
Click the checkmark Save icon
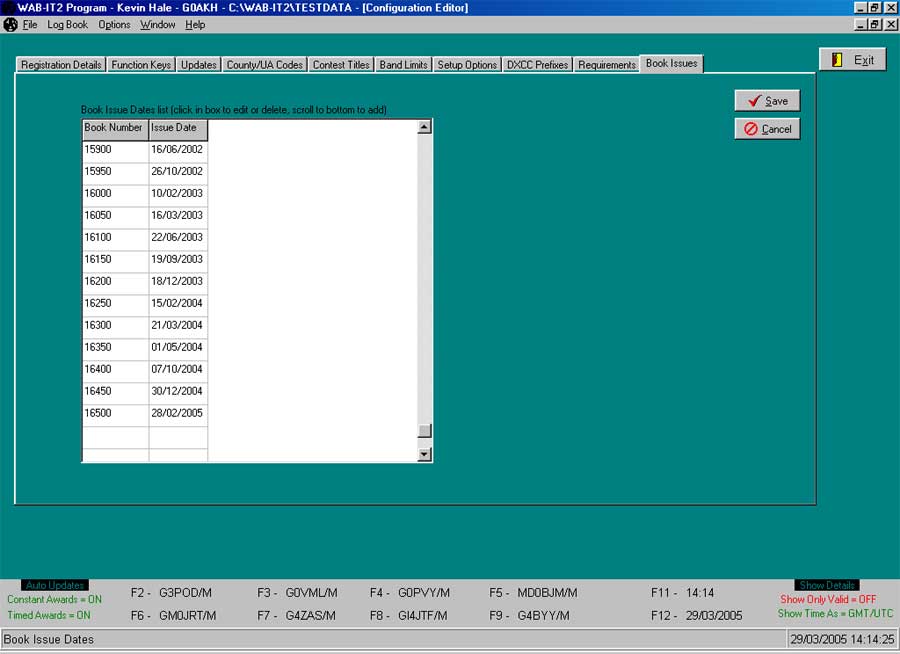point(753,100)
